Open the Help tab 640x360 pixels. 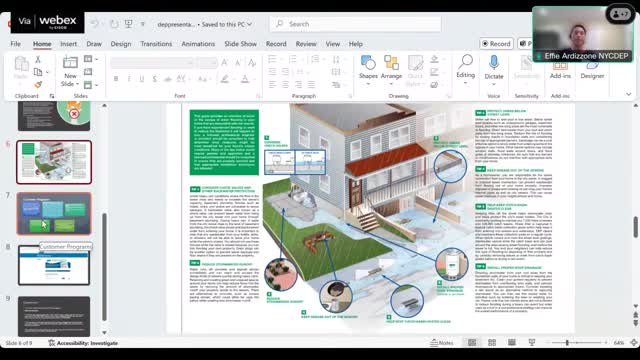356,44
